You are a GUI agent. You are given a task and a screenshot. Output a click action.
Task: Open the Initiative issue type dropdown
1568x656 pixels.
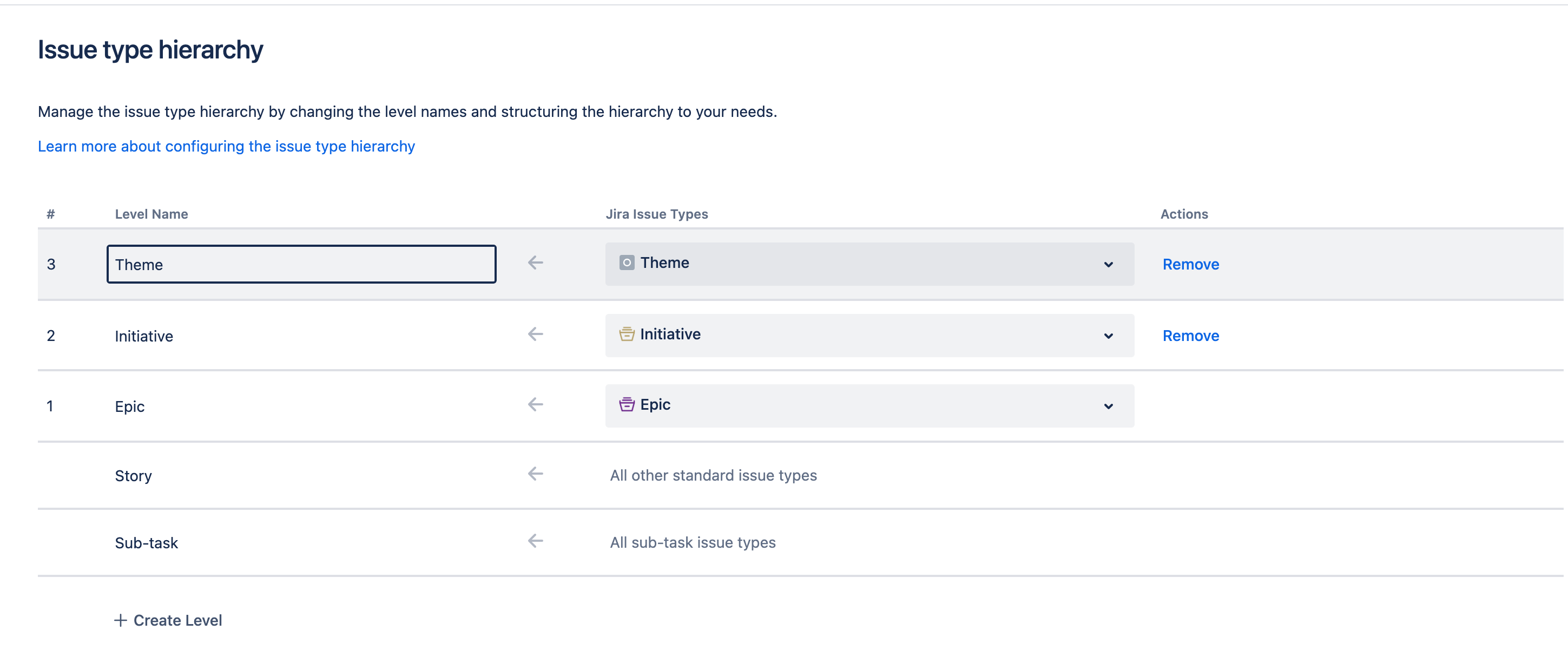869,335
